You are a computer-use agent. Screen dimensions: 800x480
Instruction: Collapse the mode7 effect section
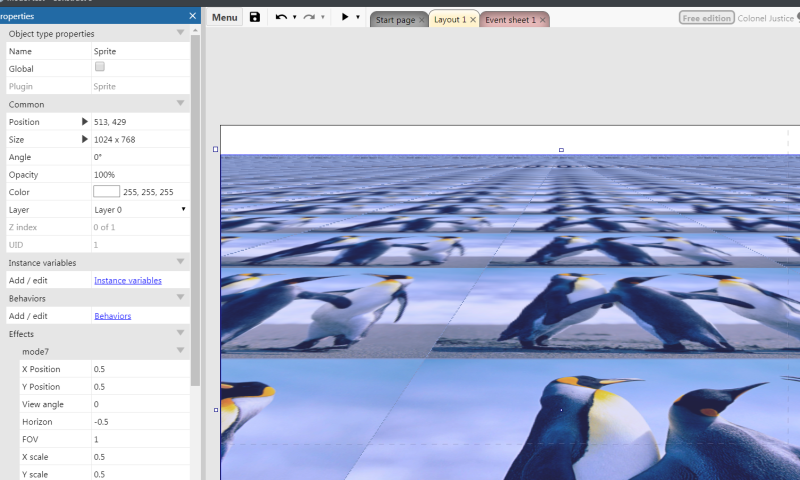180,350
